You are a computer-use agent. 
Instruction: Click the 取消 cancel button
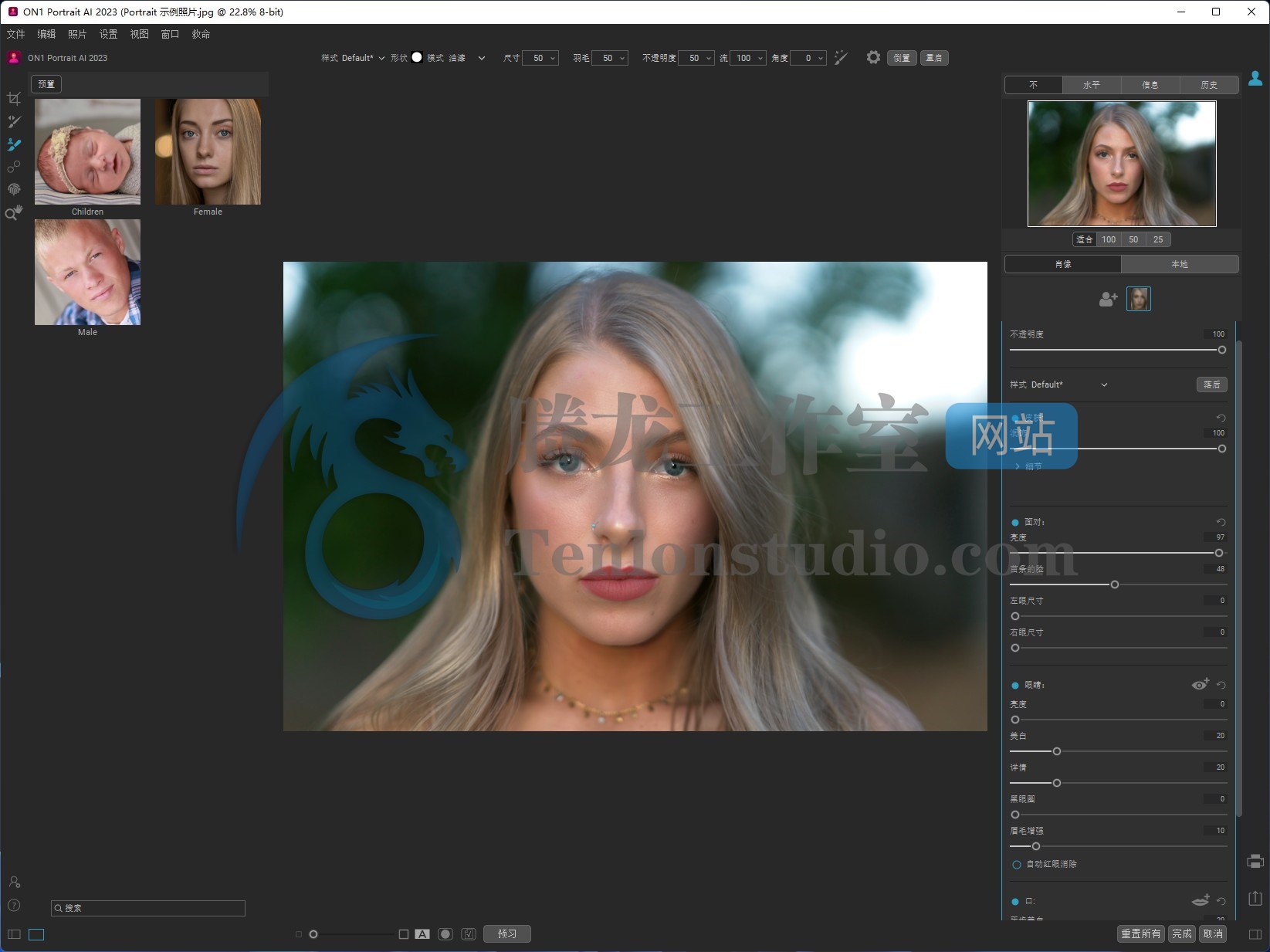click(1213, 934)
